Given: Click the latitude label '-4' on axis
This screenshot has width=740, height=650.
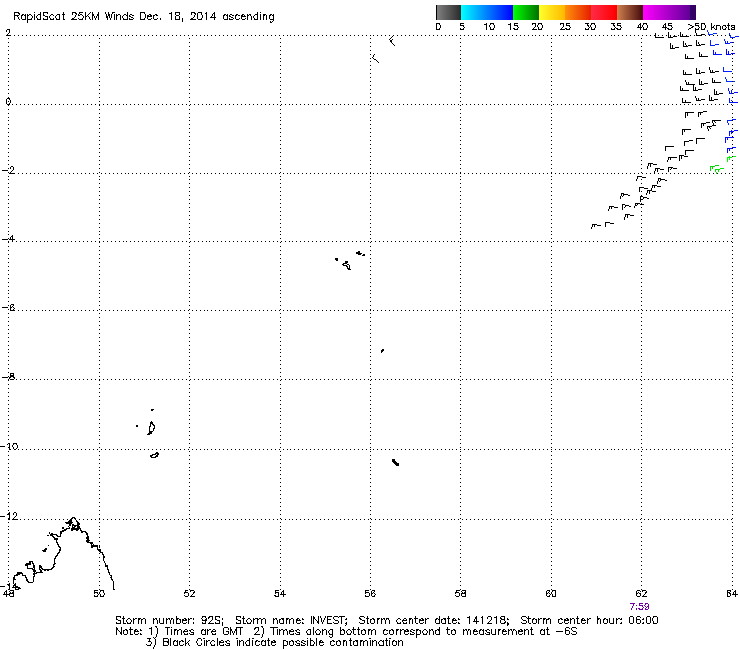Looking at the screenshot, I should pyautogui.click(x=8, y=239).
